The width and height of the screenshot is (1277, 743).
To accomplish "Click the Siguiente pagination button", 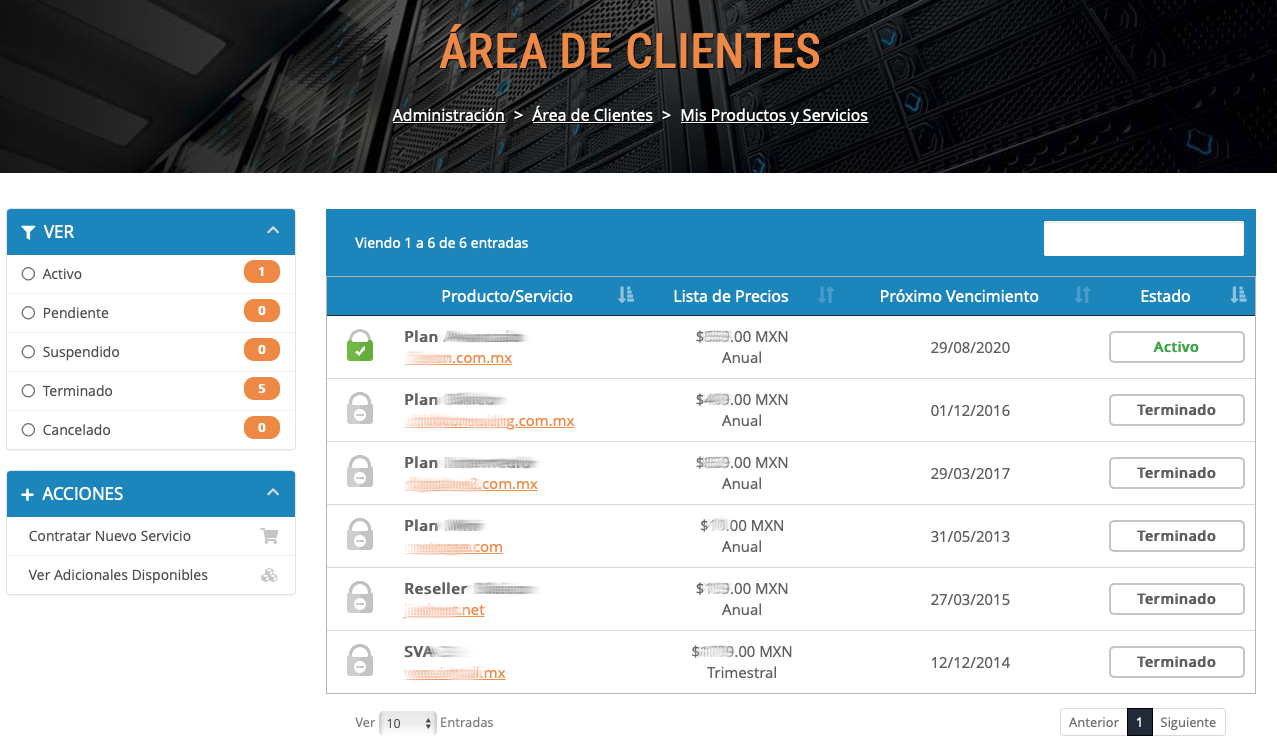I will click(x=1188, y=722).
